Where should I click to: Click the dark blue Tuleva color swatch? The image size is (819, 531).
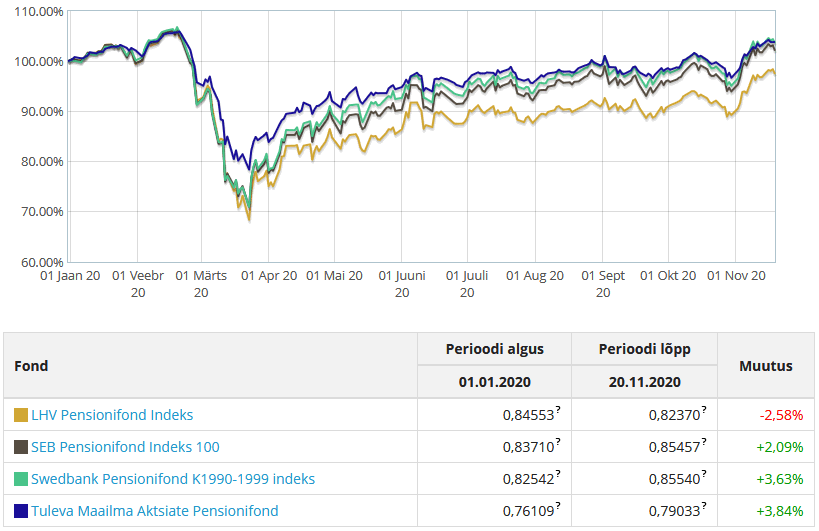tap(21, 511)
